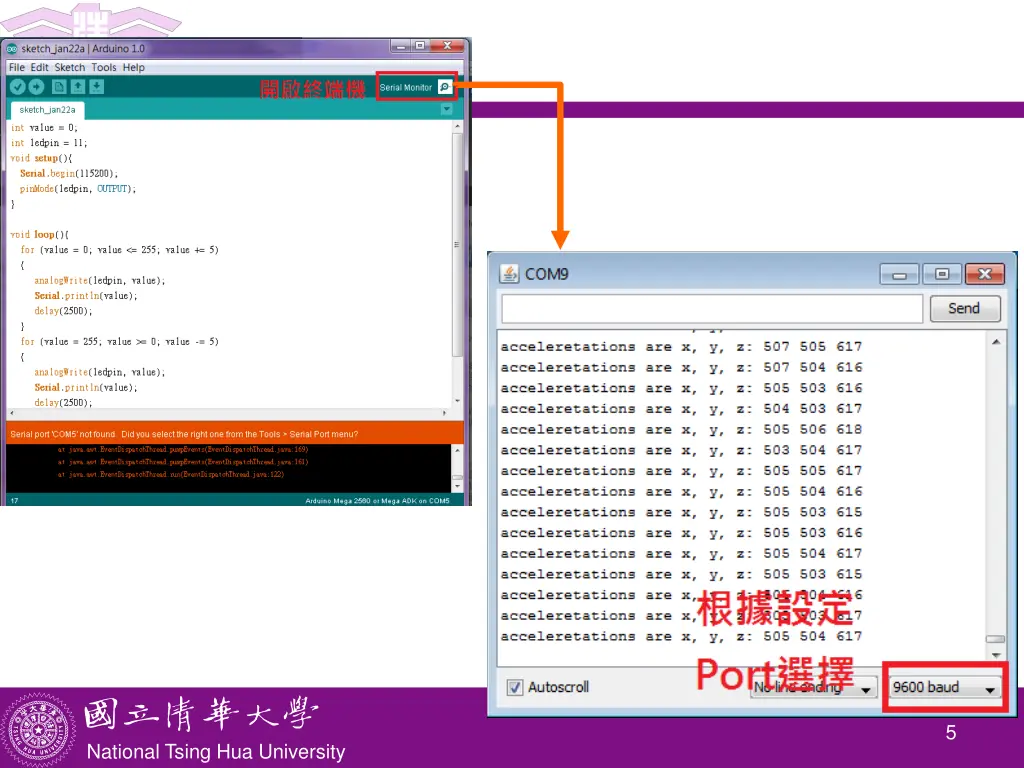
Task: Click the for loop line with 'value += 5'
Action: click(120, 250)
